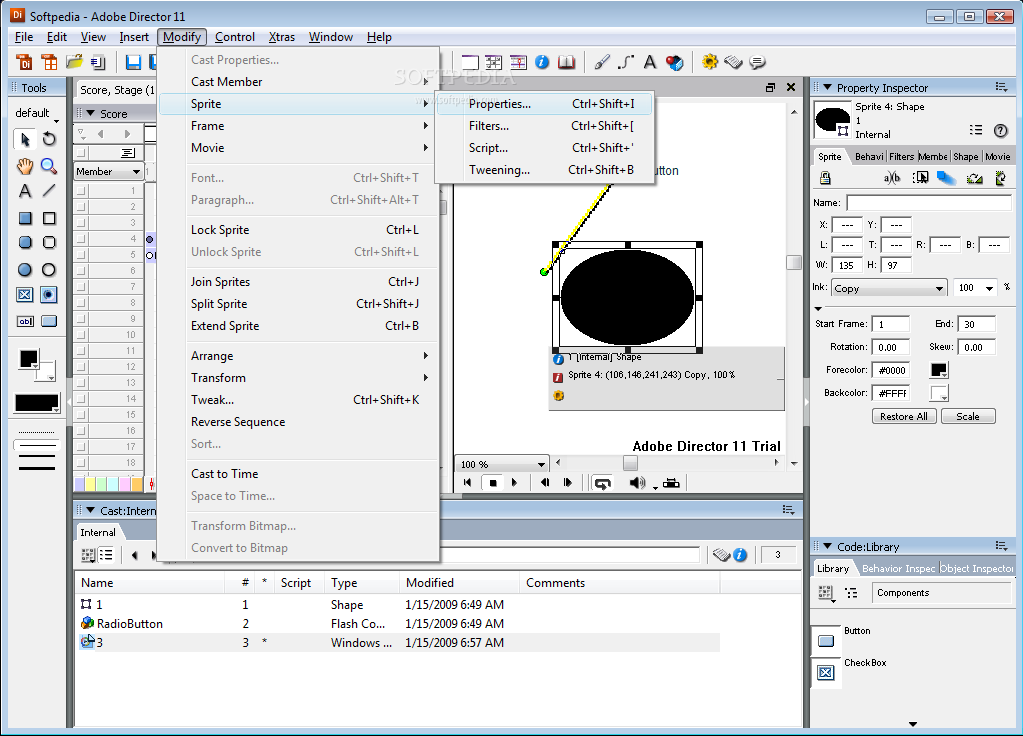This screenshot has width=1023, height=736.
Task: Open the Ink Copy dropdown
Action: click(x=889, y=288)
